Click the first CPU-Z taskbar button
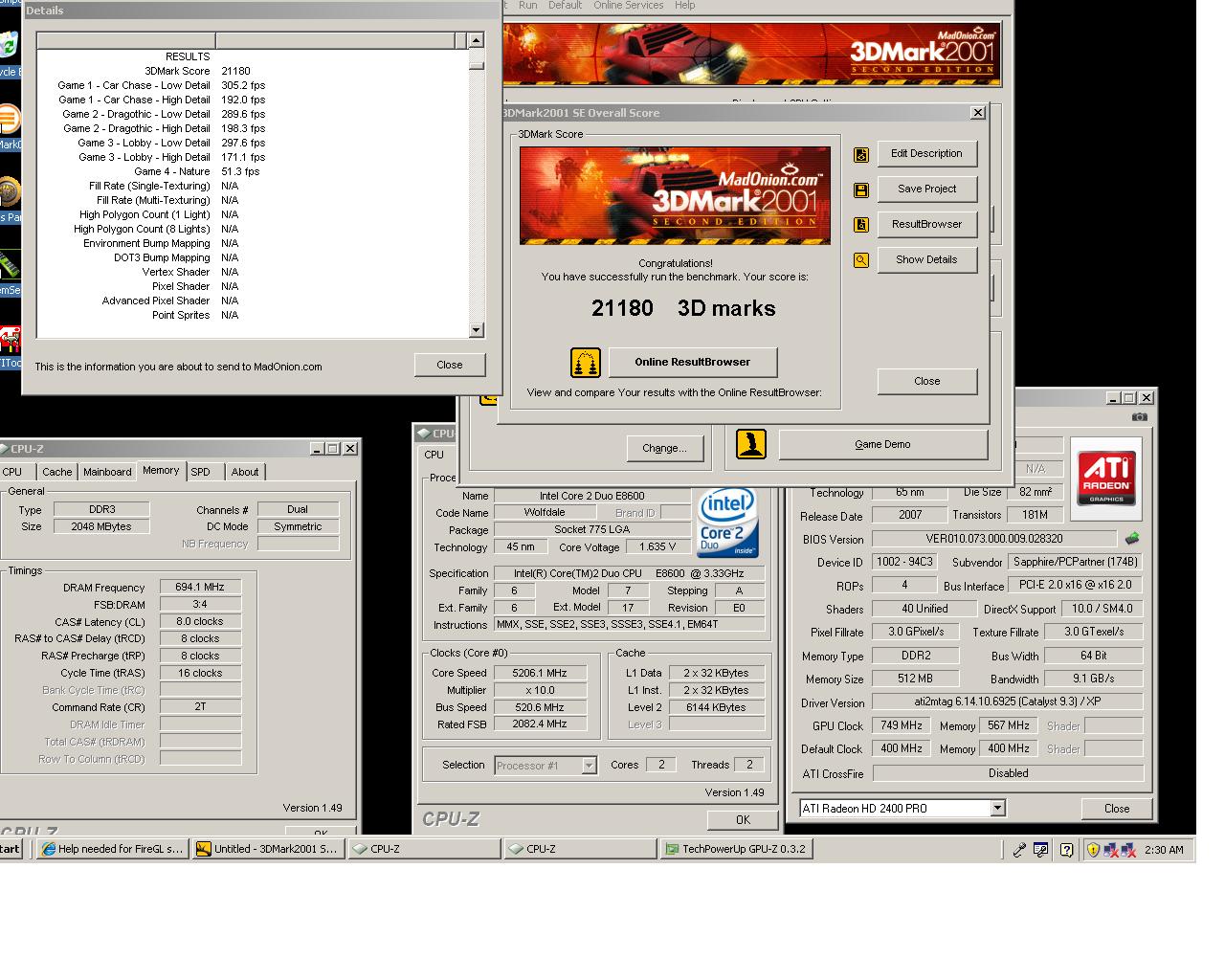1225x980 pixels. pos(424,850)
